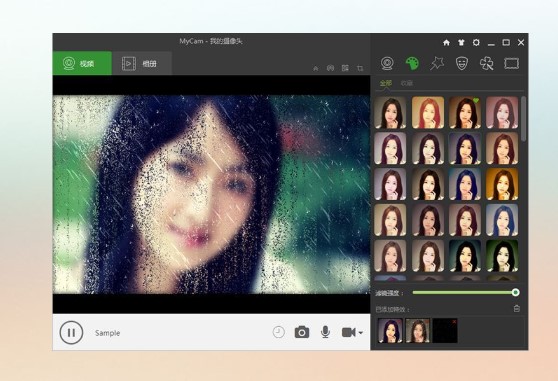Open the face mask effects panel
The height and width of the screenshot is (381, 558).
[x=462, y=63]
